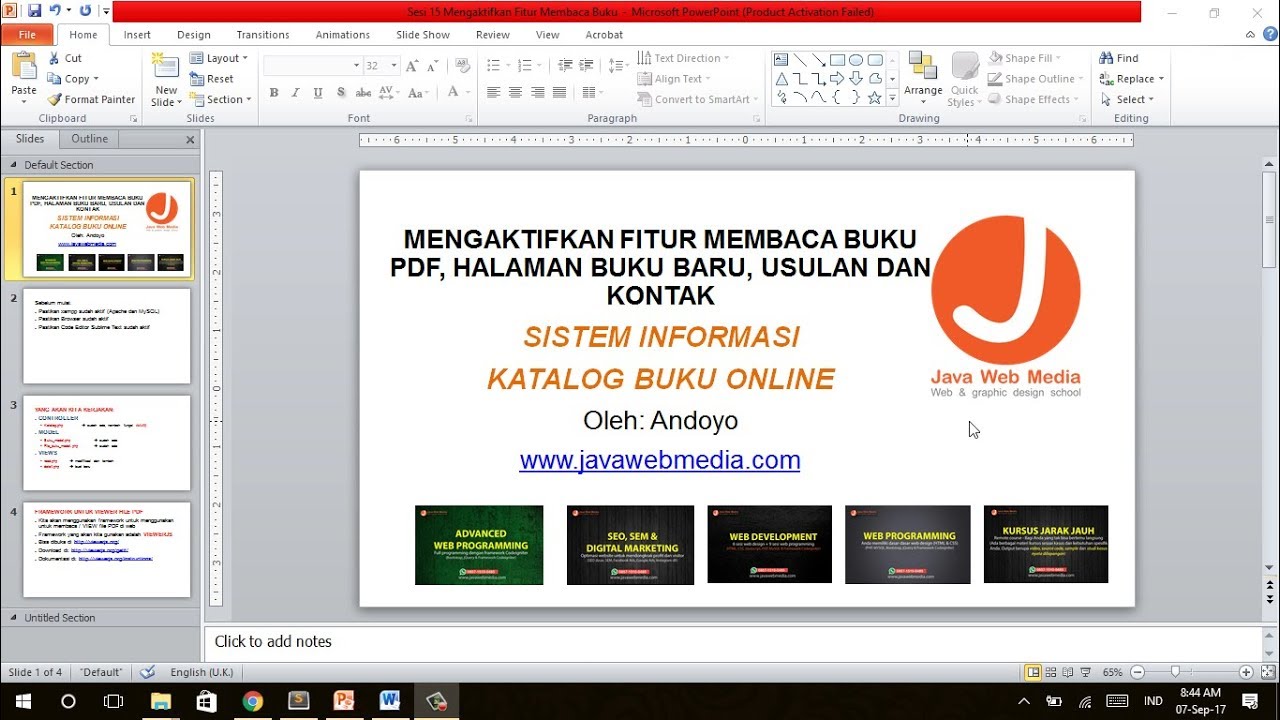The image size is (1280, 720).
Task: Switch to Reading View in status bar
Action: coord(1069,672)
